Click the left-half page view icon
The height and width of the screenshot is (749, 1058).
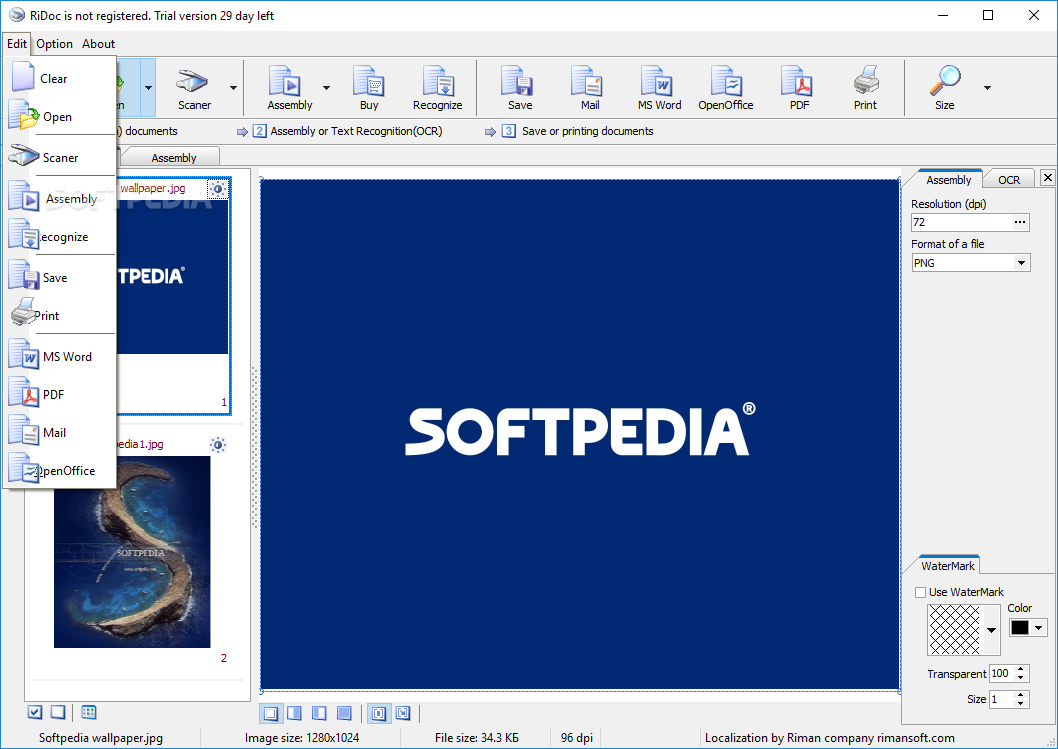coord(319,713)
